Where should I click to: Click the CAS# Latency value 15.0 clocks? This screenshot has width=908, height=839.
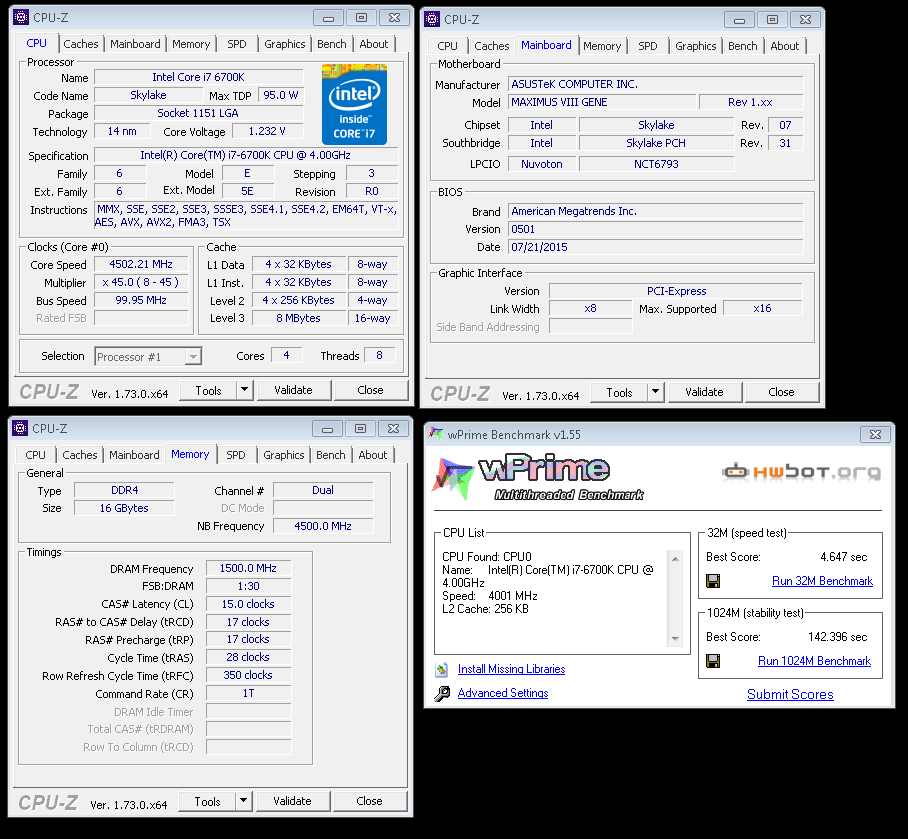click(x=248, y=604)
